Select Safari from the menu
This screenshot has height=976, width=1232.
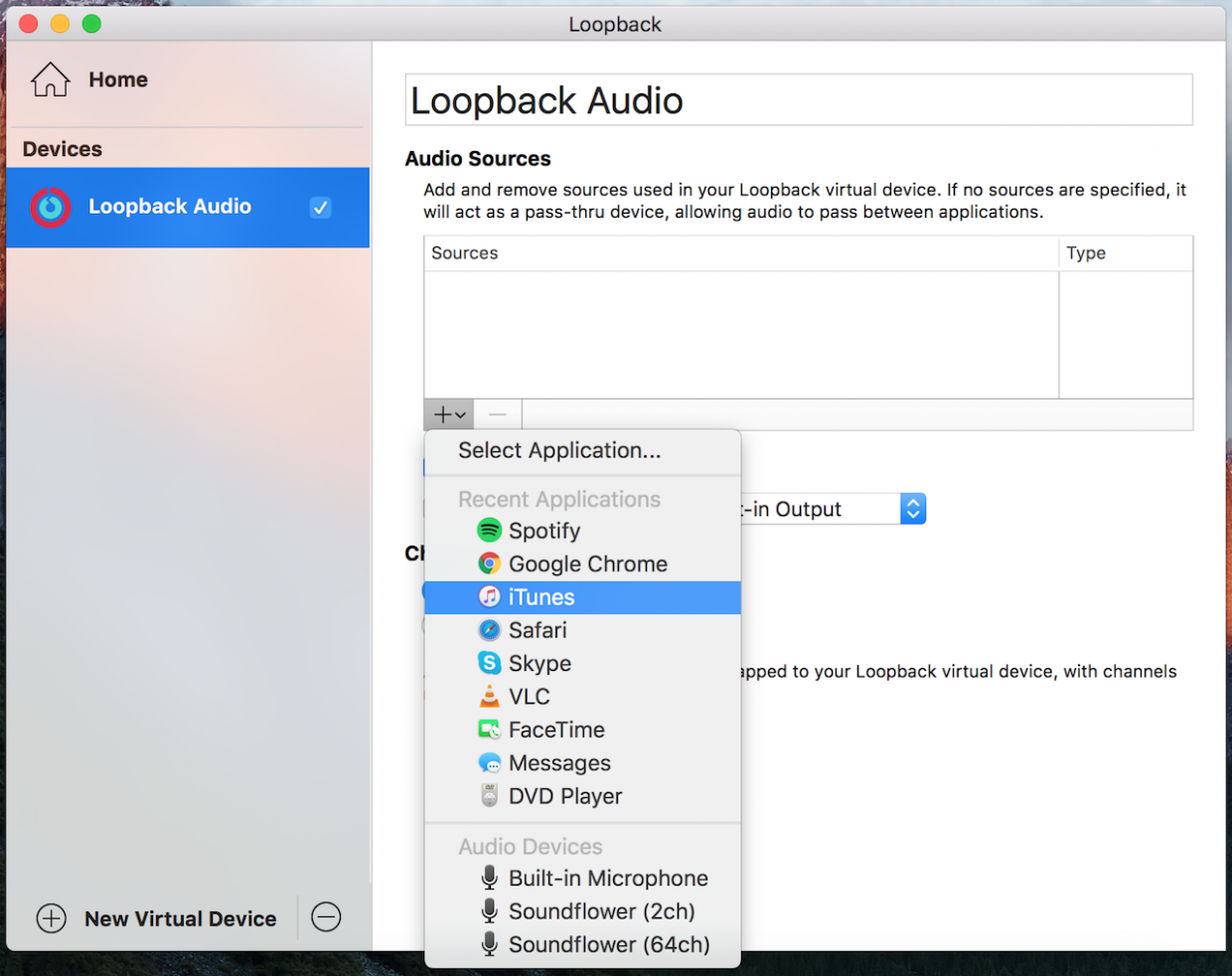coord(582,630)
